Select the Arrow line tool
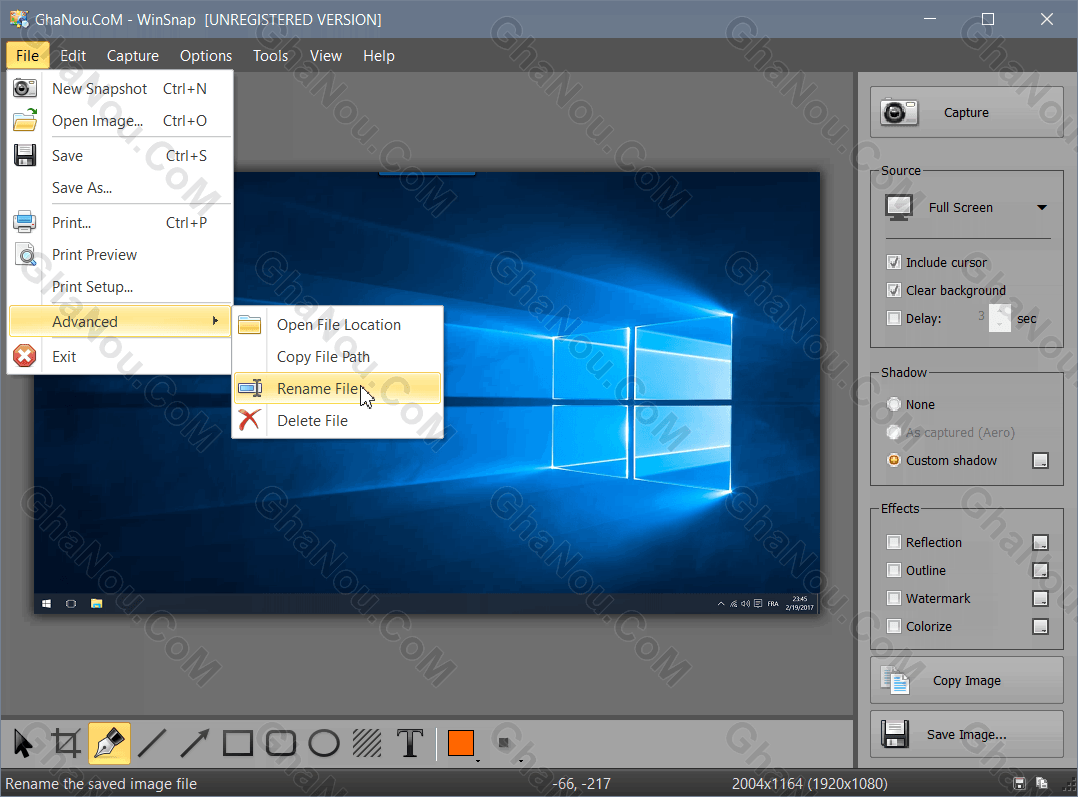The height and width of the screenshot is (797, 1078). (195, 743)
